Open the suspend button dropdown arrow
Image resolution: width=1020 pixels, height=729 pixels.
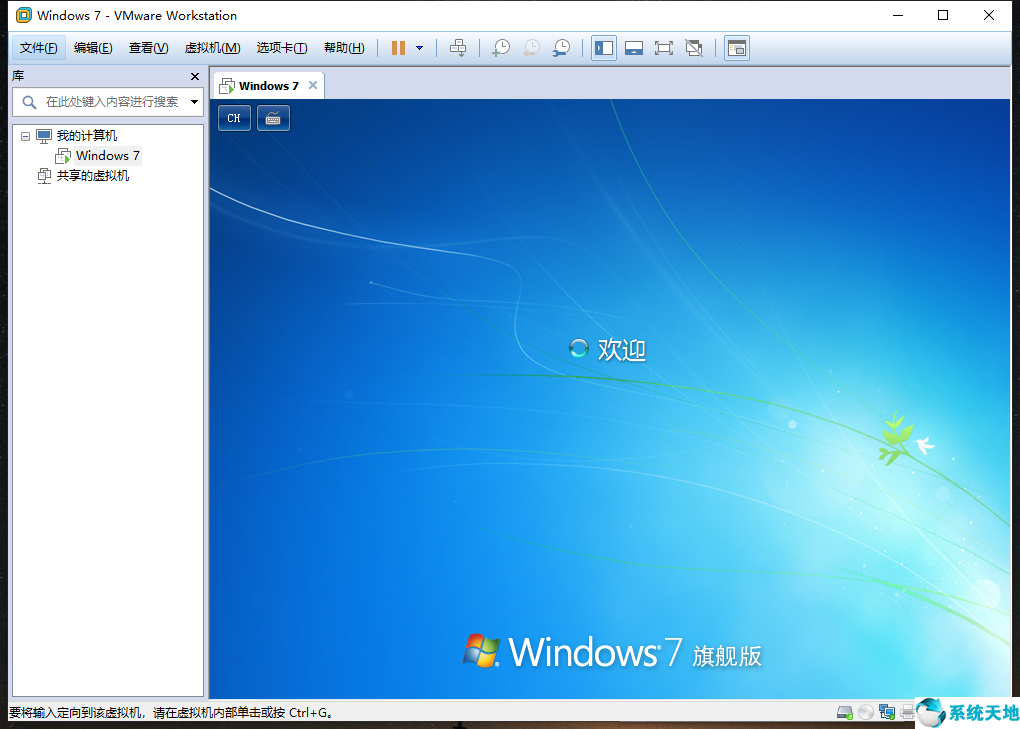click(418, 47)
